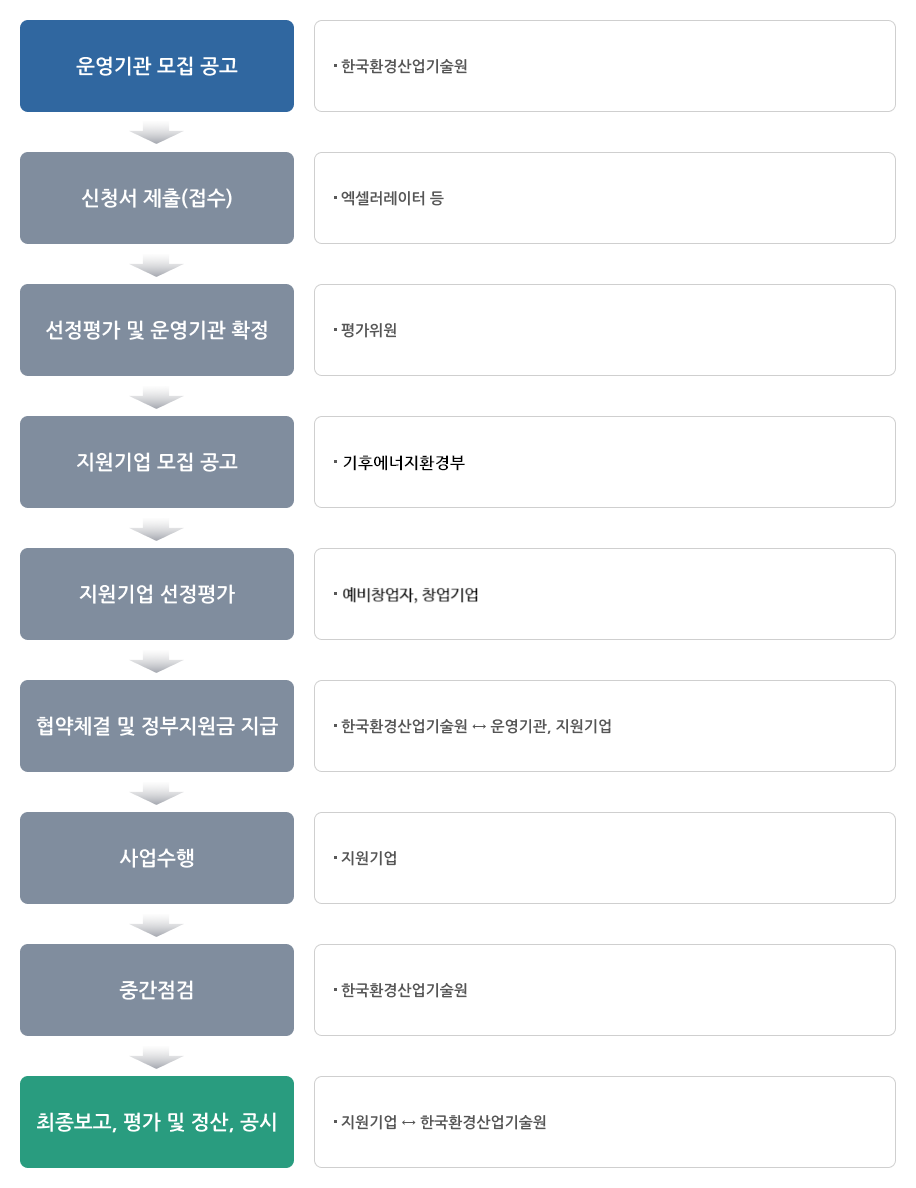Click the 평가위원 description box

point(604,330)
